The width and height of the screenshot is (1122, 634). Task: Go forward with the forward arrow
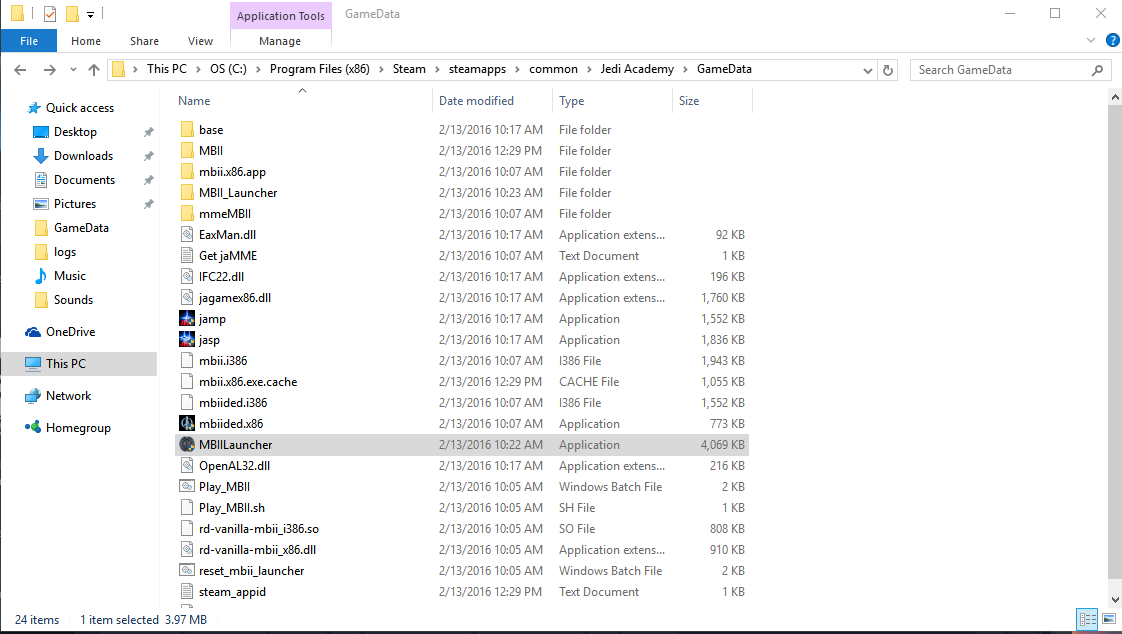(49, 69)
